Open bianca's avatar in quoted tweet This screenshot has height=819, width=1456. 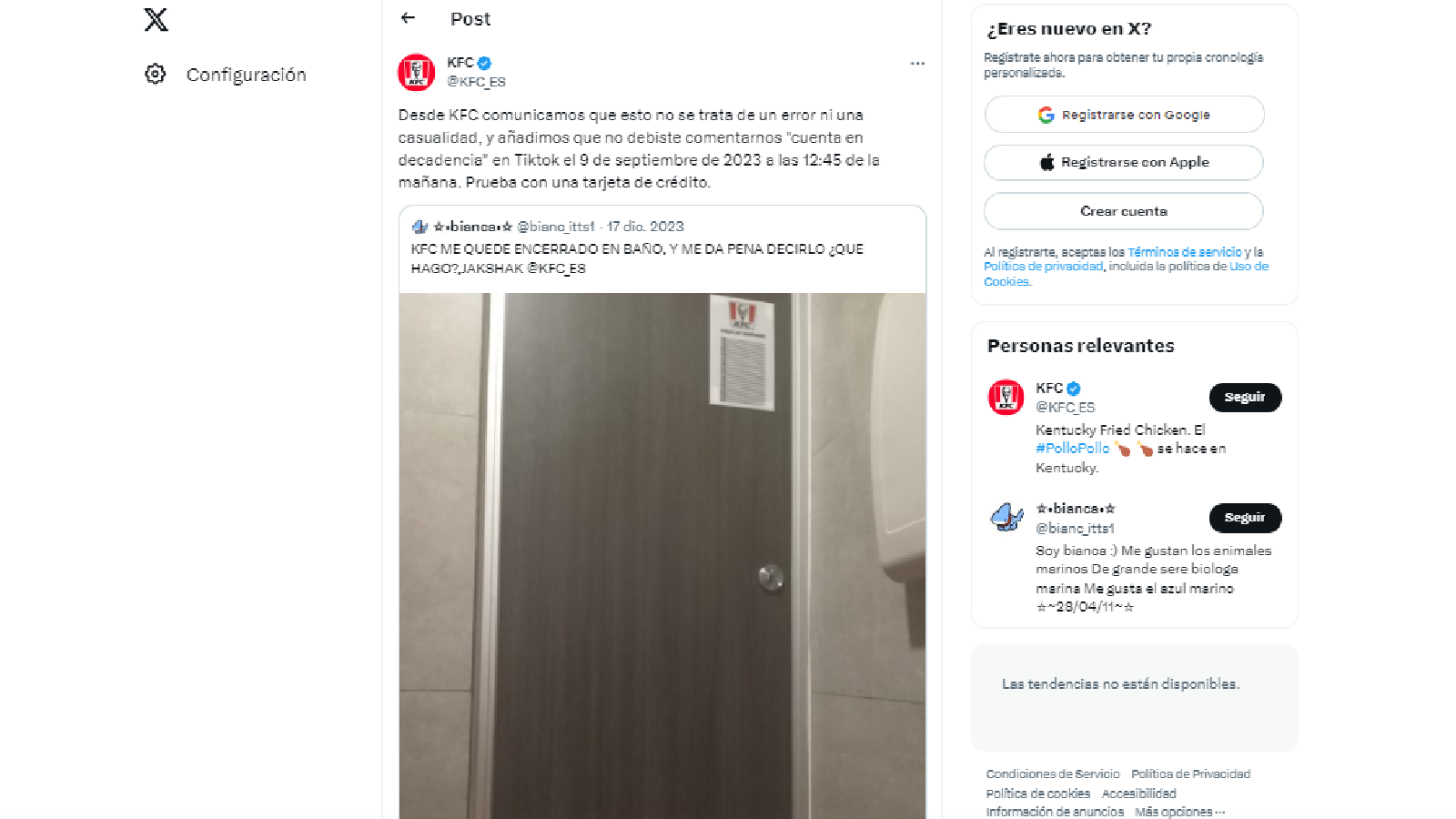(420, 227)
